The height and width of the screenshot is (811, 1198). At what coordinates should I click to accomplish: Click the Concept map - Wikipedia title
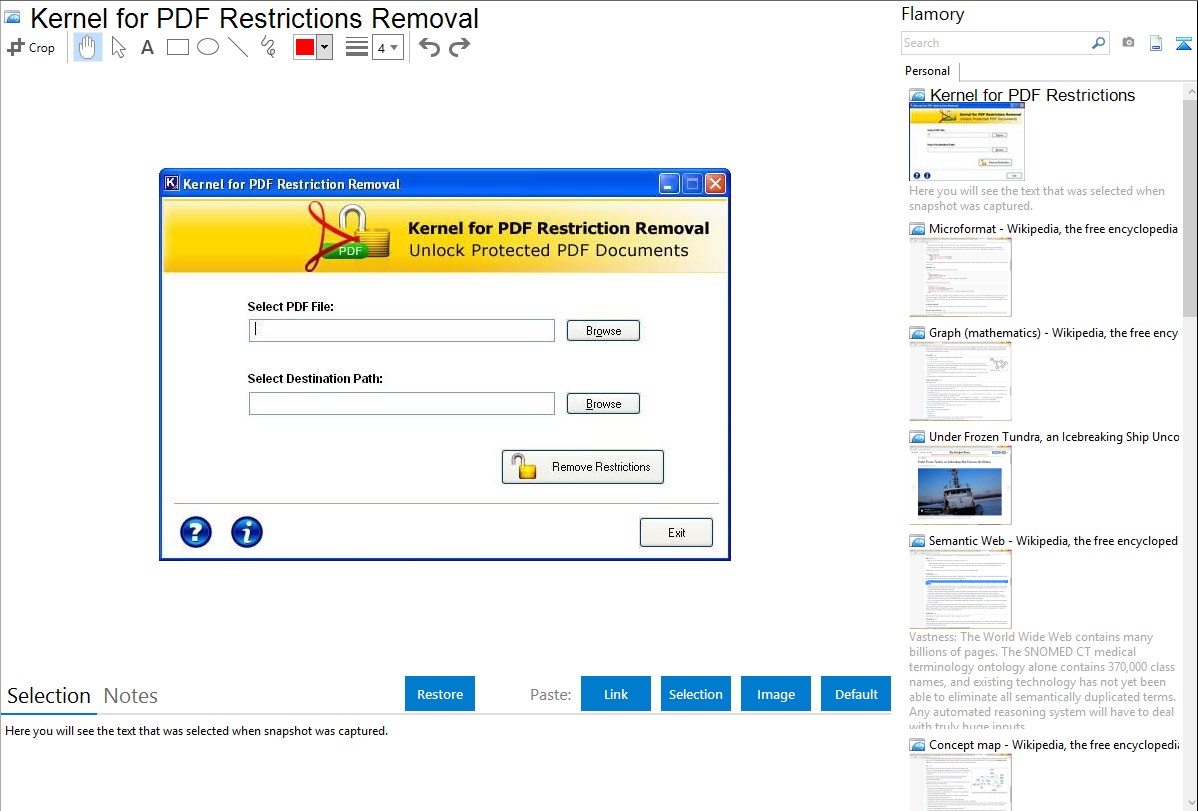(1053, 744)
